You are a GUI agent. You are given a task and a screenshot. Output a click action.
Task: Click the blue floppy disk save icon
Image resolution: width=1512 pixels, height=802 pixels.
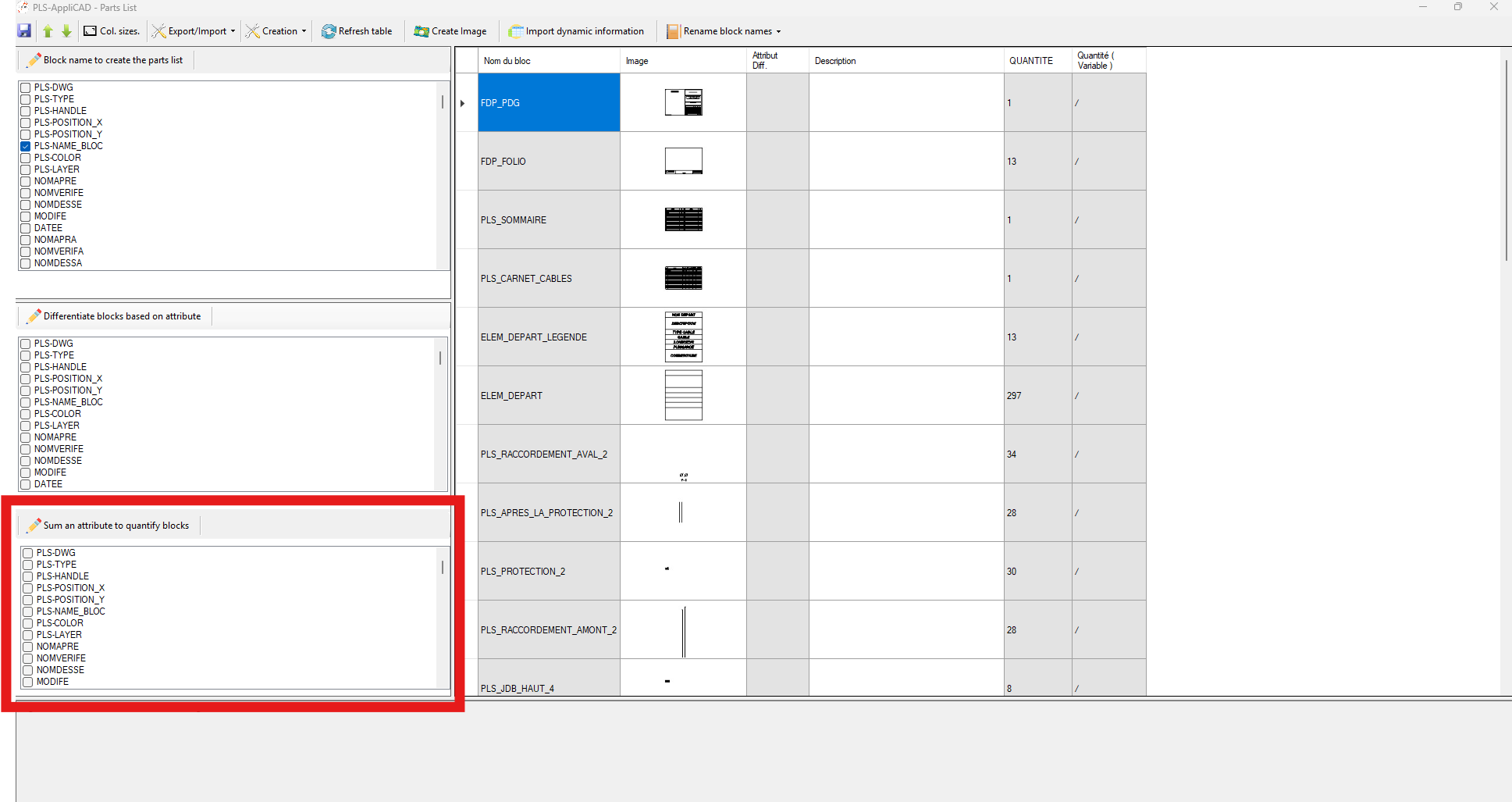tap(24, 31)
